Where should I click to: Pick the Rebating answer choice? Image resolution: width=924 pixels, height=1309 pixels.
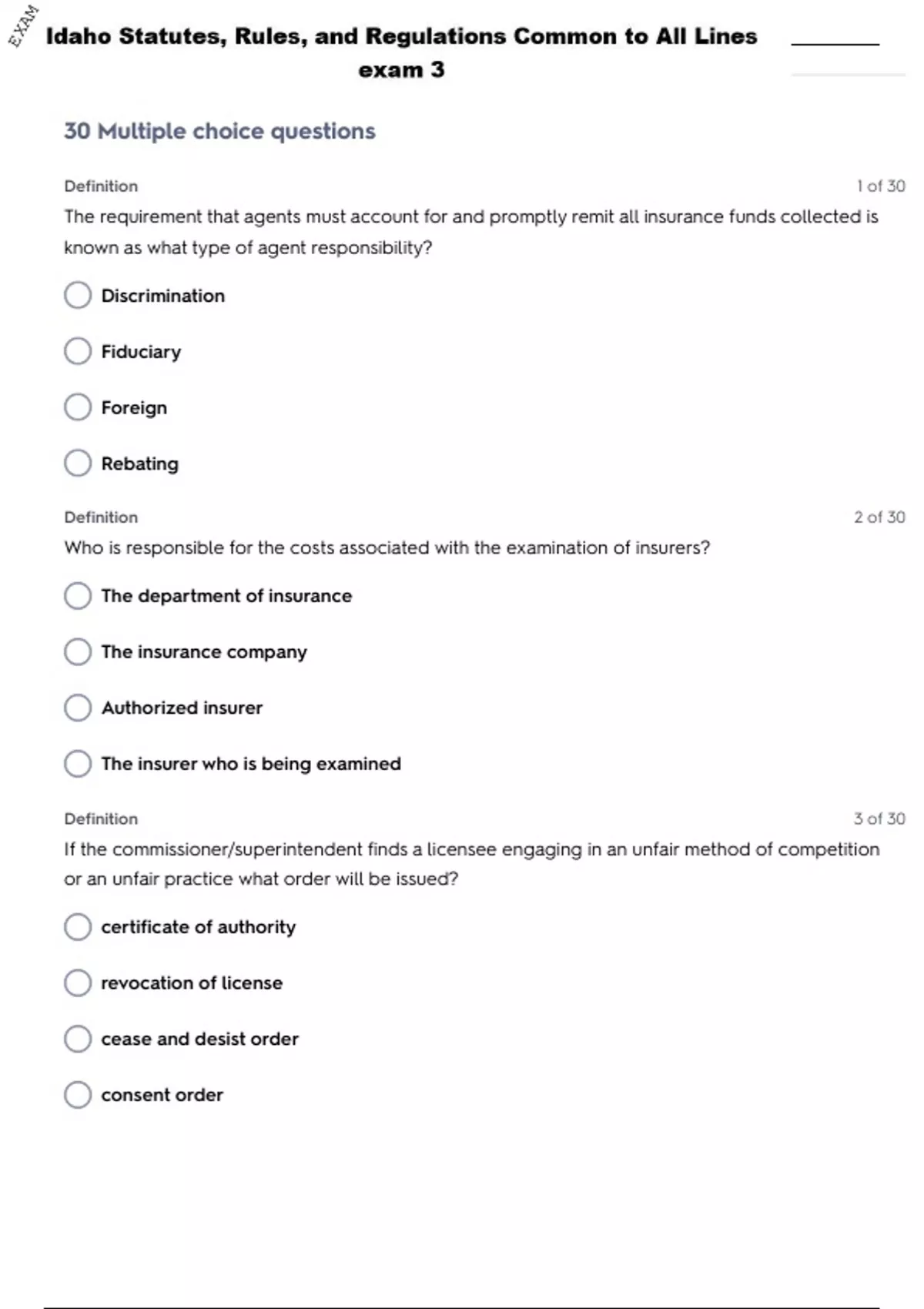[78, 464]
